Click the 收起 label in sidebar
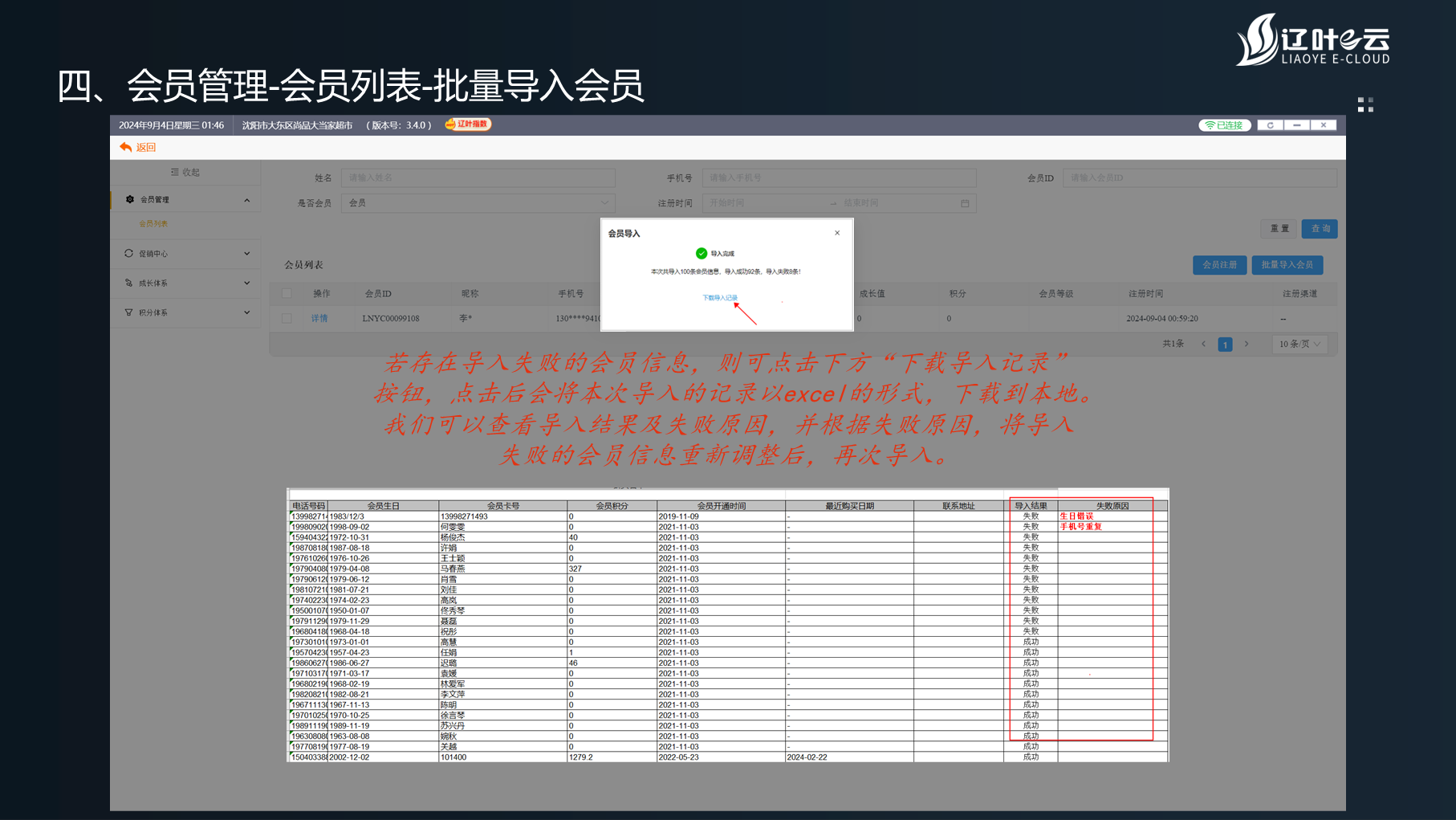 pos(191,172)
